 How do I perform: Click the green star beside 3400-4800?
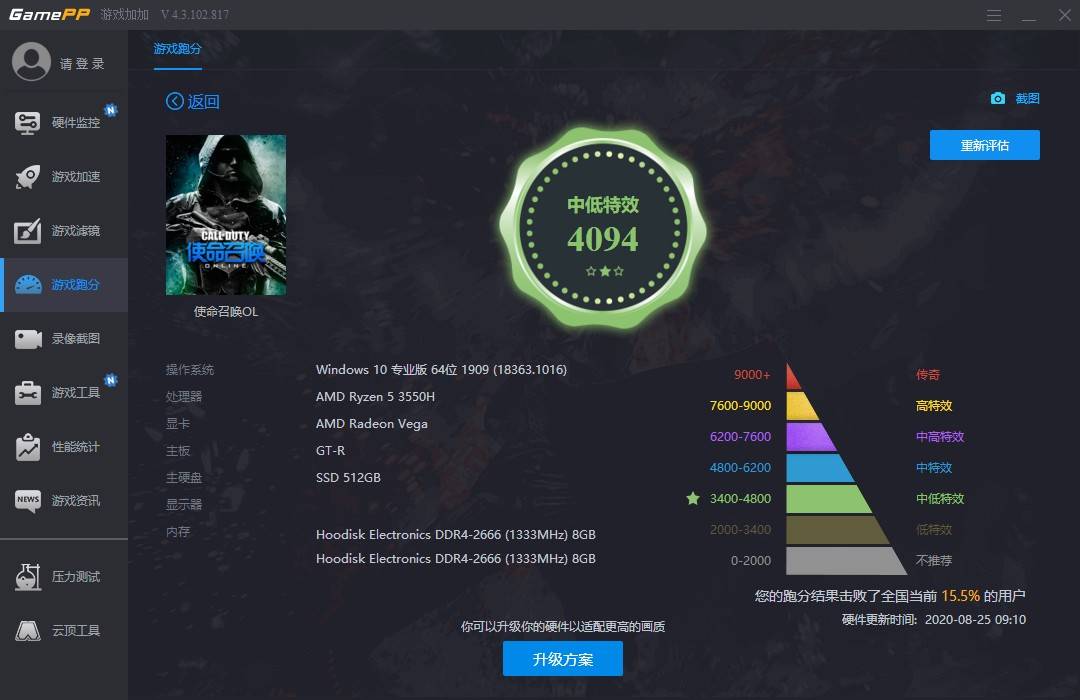coord(693,498)
